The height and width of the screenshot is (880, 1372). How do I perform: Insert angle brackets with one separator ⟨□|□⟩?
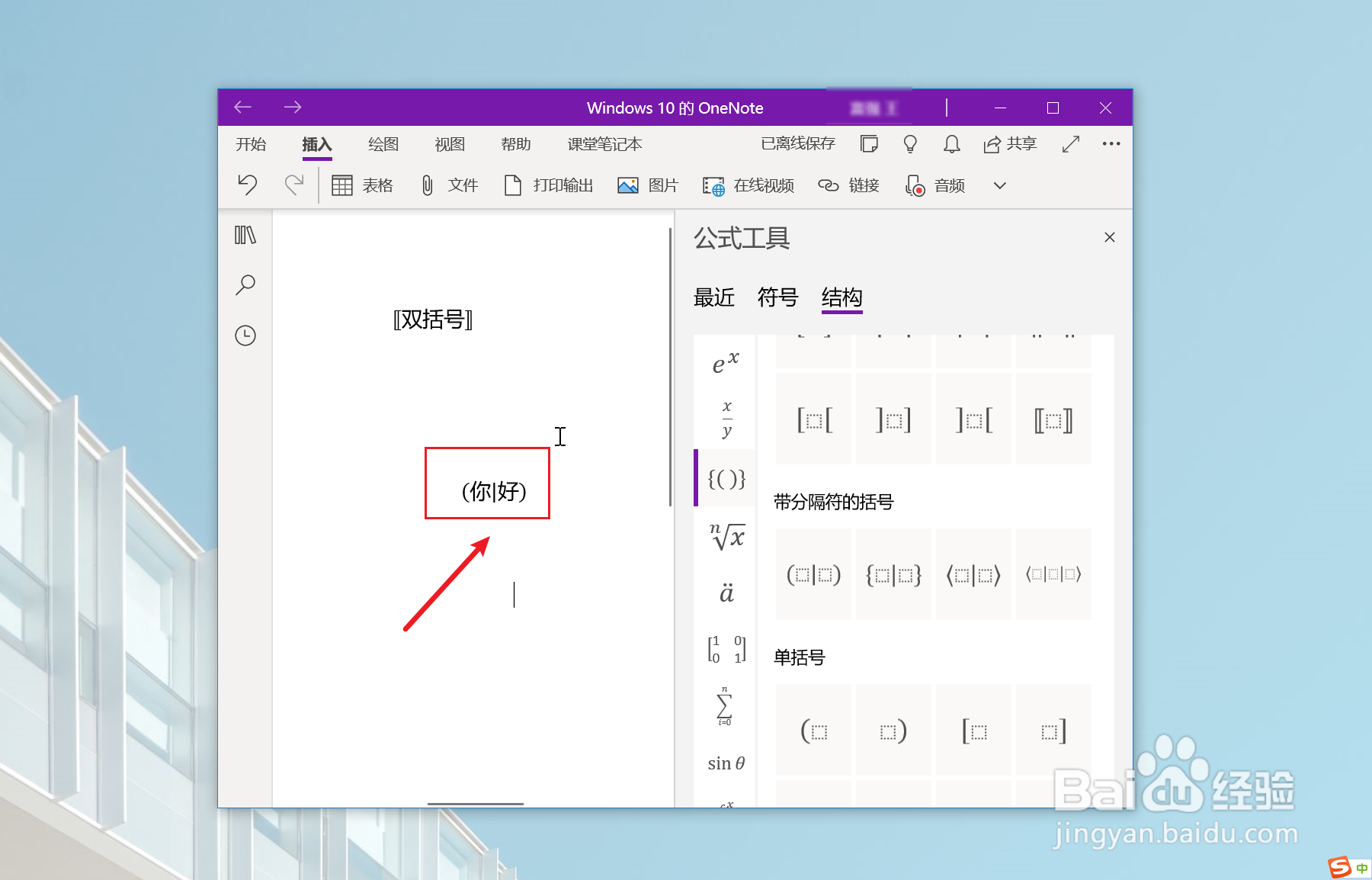pyautogui.click(x=973, y=574)
